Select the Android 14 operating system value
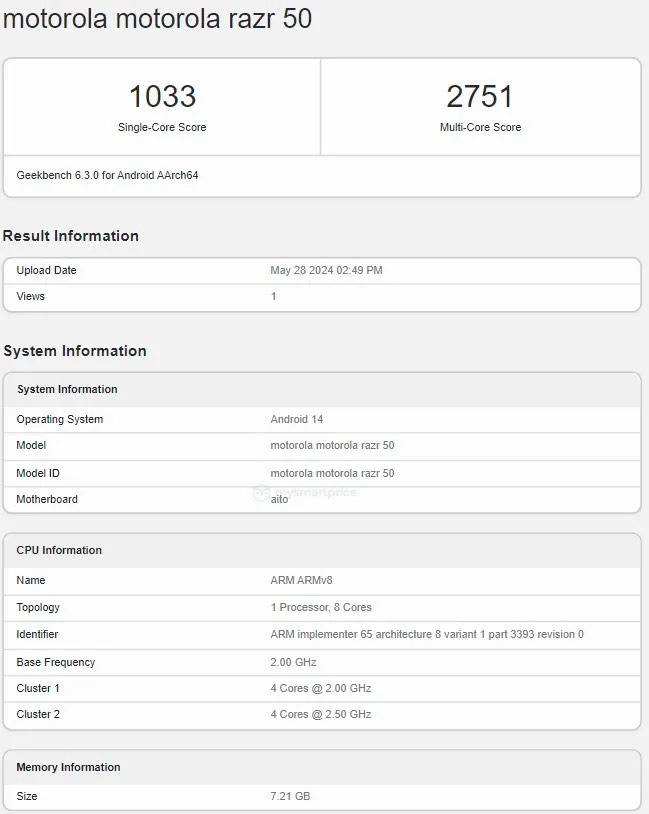This screenshot has height=814, width=649. (297, 419)
